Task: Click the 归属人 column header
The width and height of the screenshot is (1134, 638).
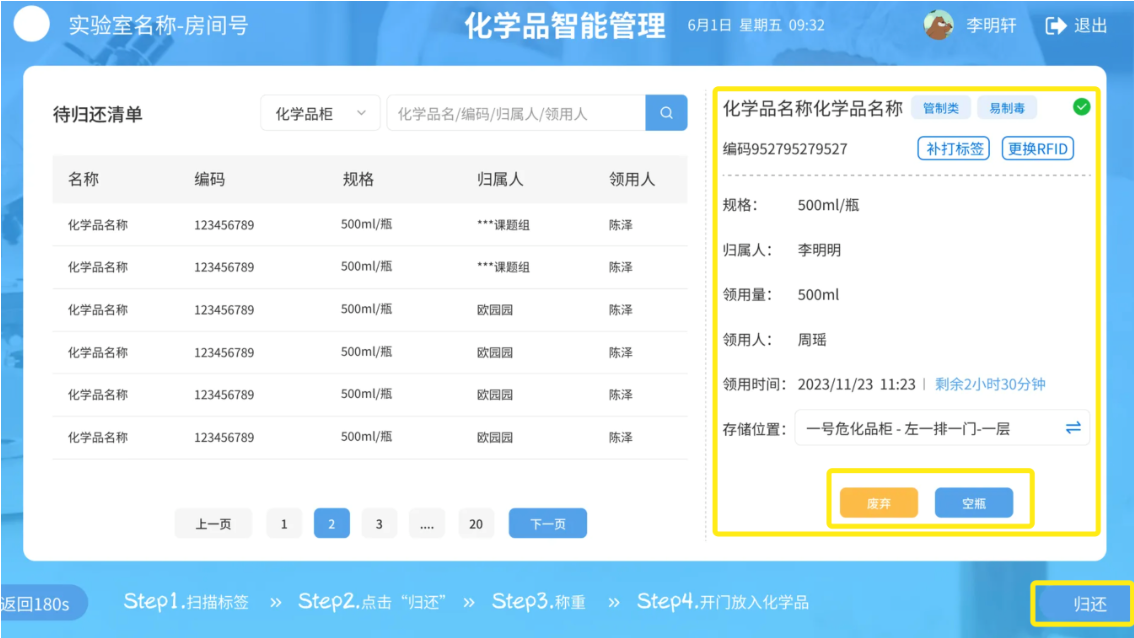Action: point(500,179)
